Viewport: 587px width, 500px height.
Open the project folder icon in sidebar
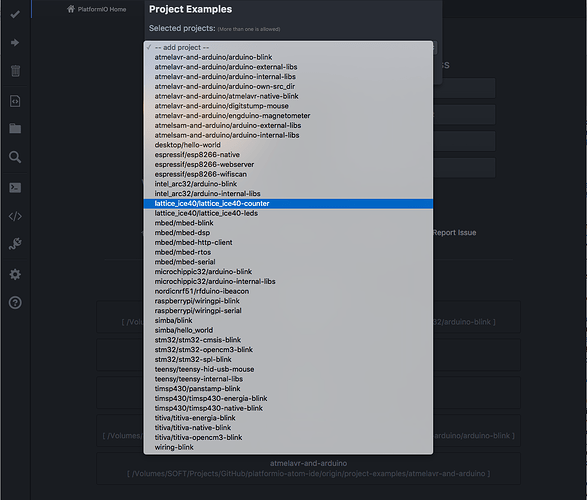pyautogui.click(x=15, y=128)
